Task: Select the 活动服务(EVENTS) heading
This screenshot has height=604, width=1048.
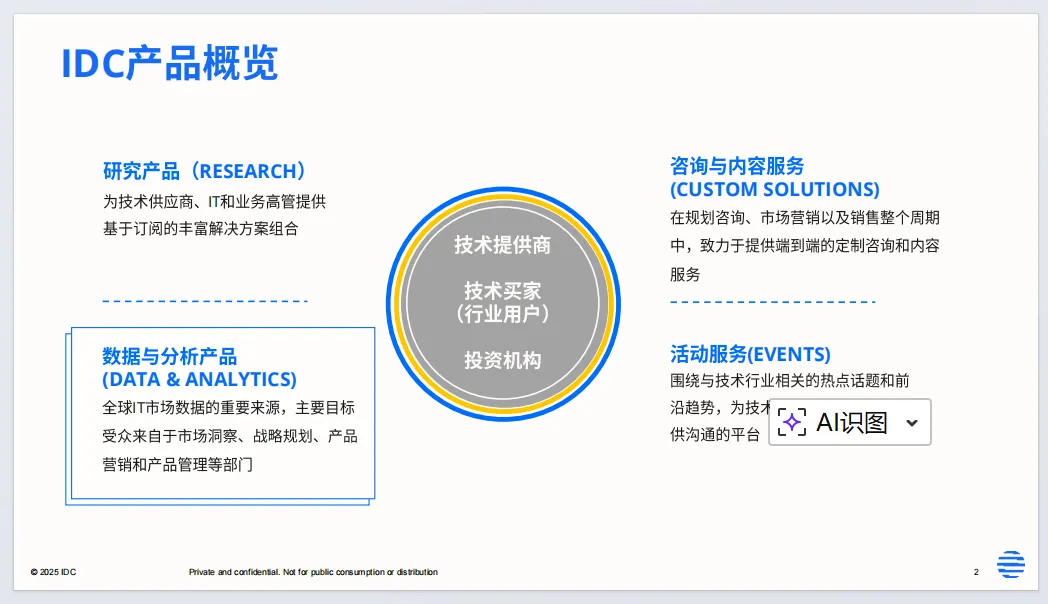Action: click(x=750, y=354)
